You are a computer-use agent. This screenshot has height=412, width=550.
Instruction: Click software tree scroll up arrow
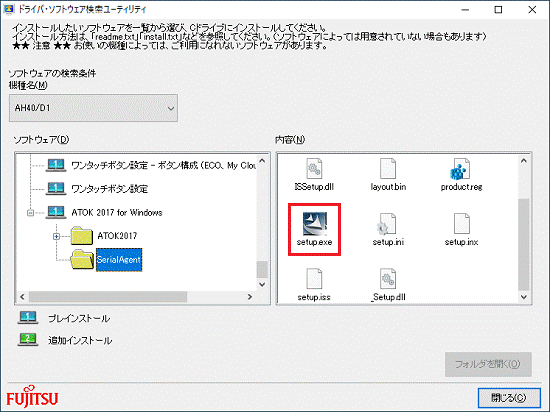point(262,161)
